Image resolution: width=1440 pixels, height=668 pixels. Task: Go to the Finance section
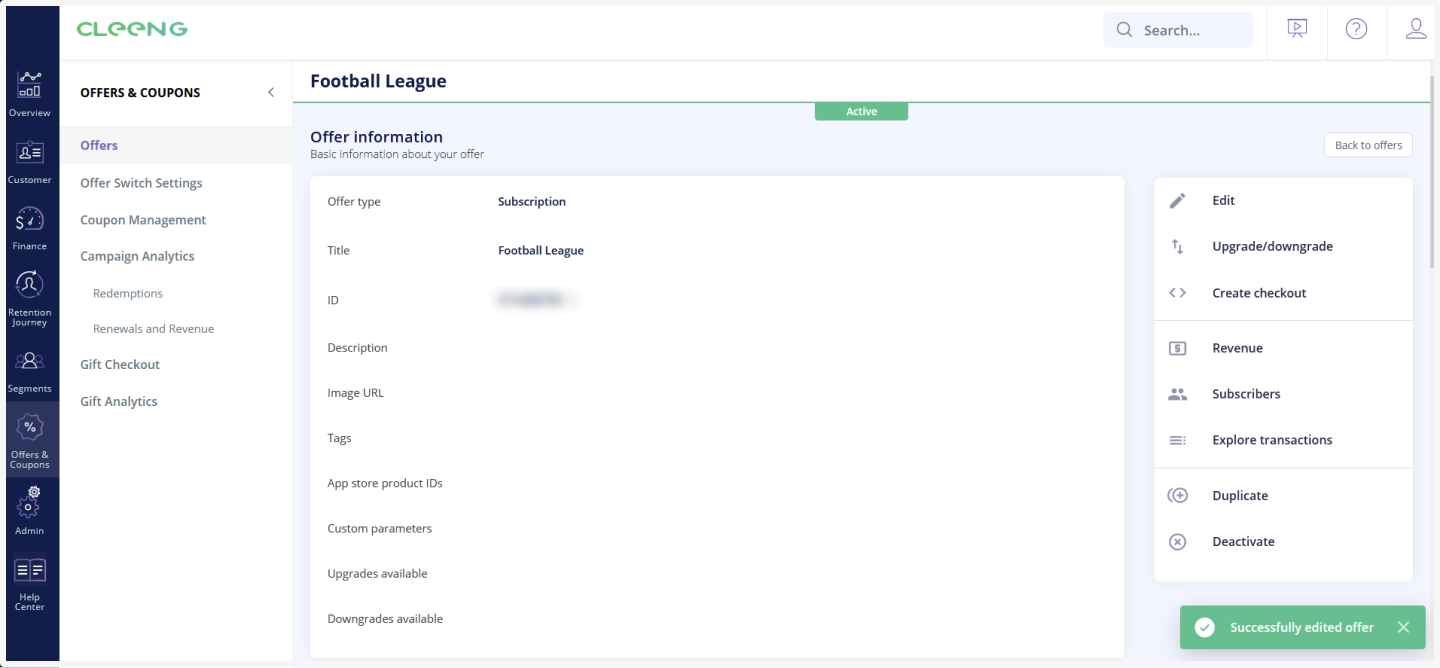click(x=30, y=228)
